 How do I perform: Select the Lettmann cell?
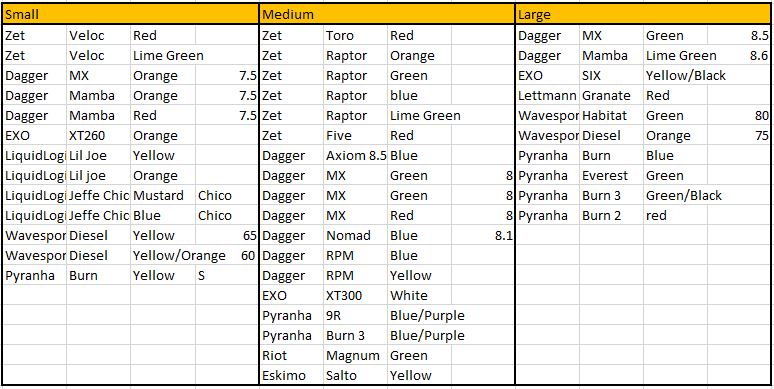tap(547, 95)
